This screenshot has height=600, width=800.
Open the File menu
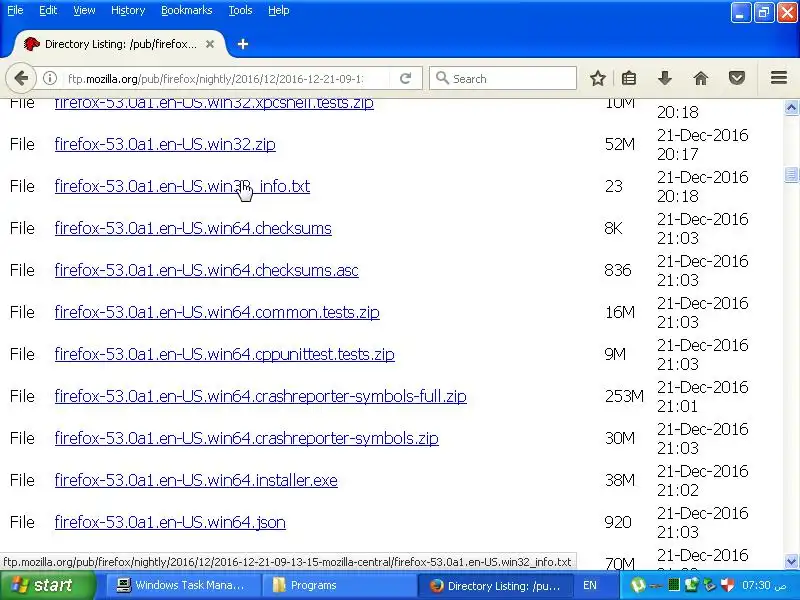pyautogui.click(x=15, y=10)
